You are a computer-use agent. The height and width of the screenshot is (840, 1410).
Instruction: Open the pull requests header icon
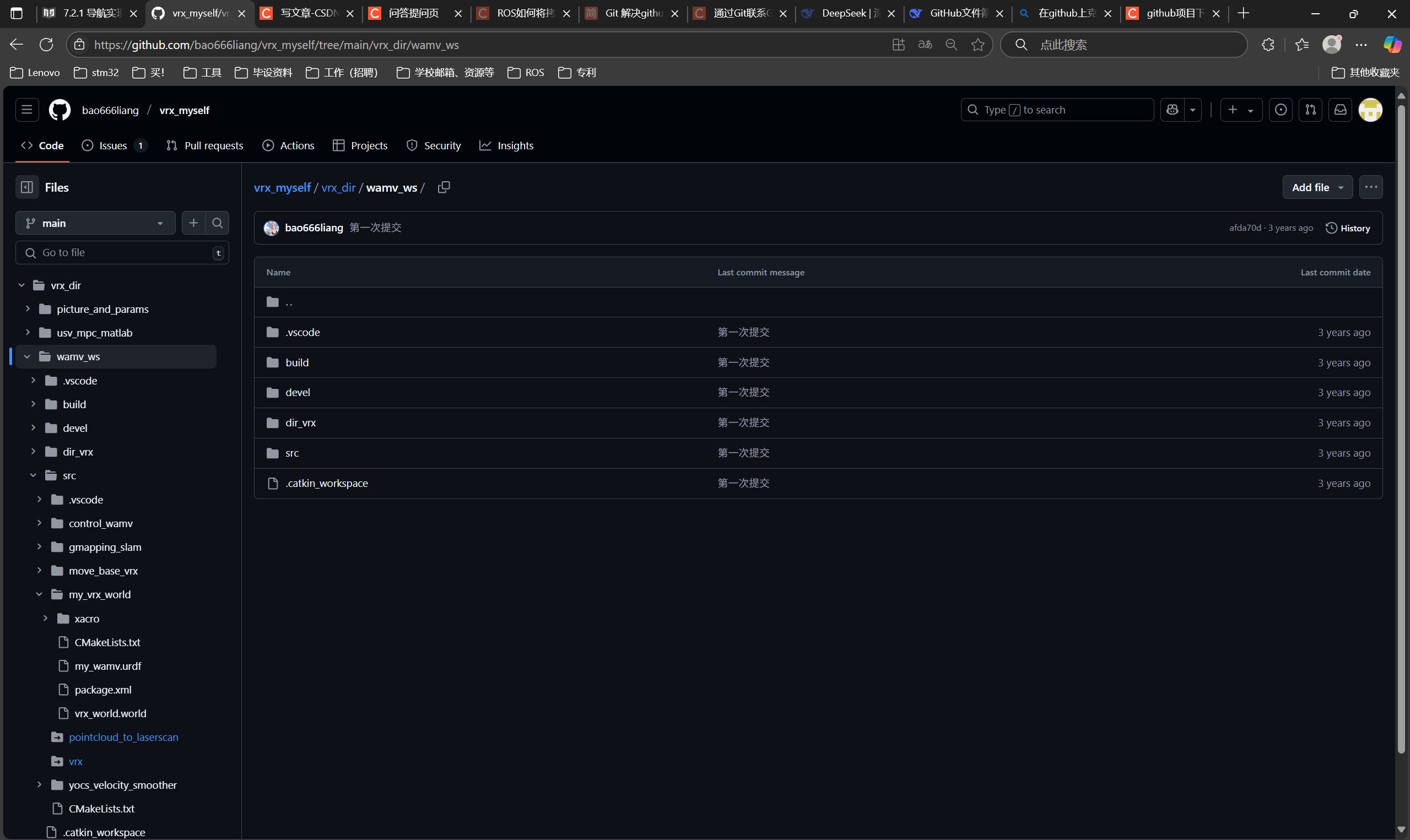coord(1310,110)
